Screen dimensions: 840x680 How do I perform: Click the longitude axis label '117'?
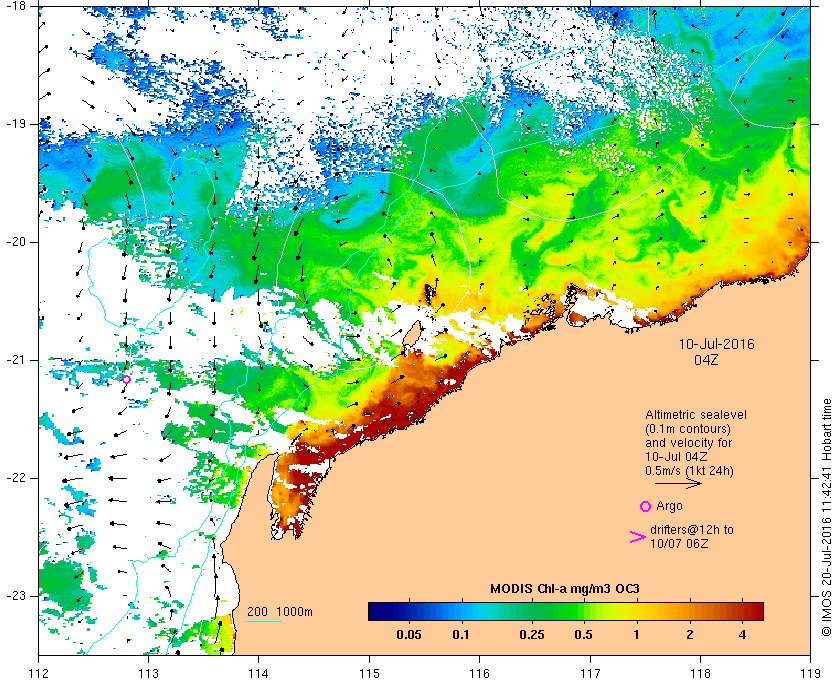point(590,673)
